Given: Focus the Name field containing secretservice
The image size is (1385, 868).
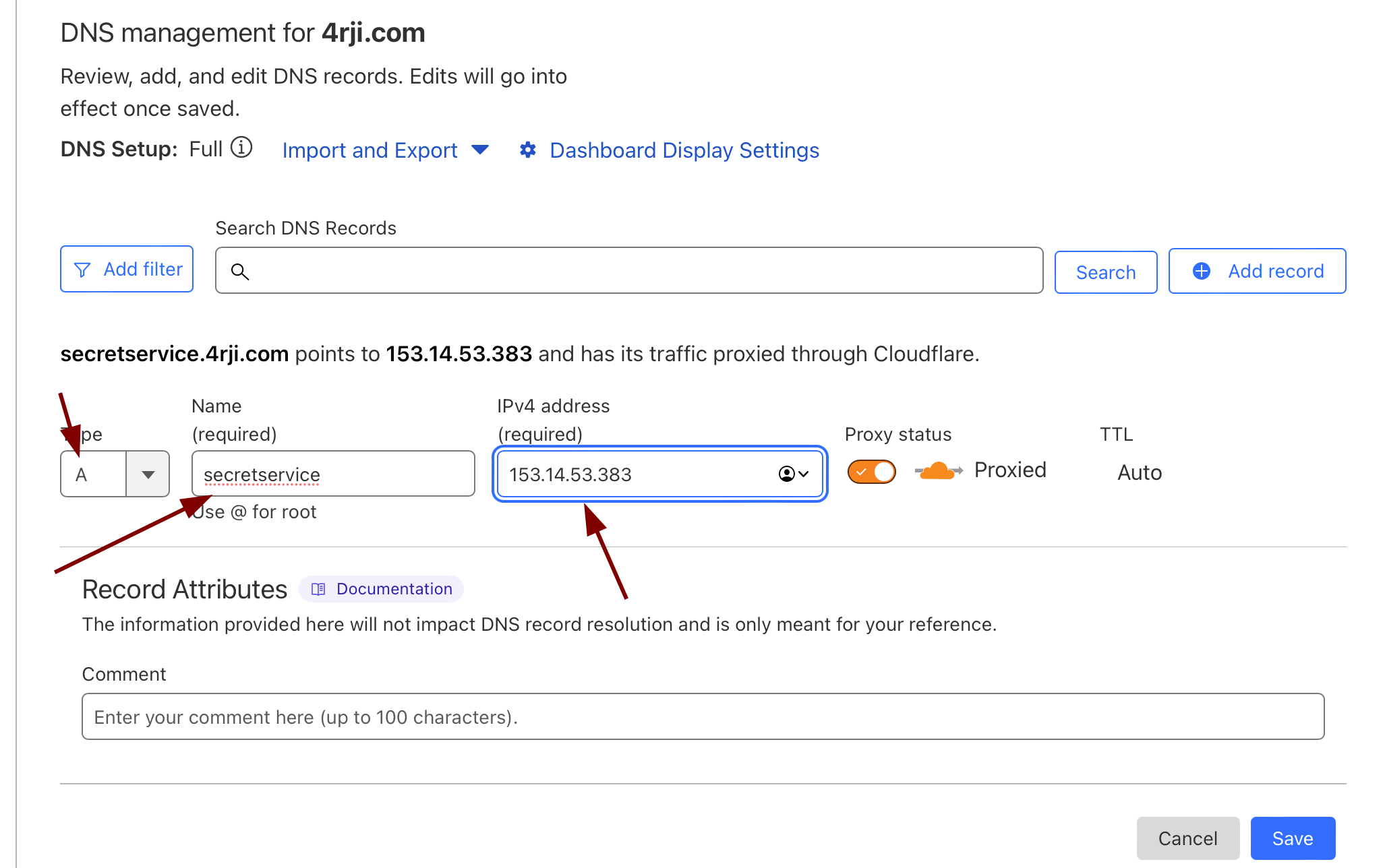Looking at the screenshot, I should 333,474.
